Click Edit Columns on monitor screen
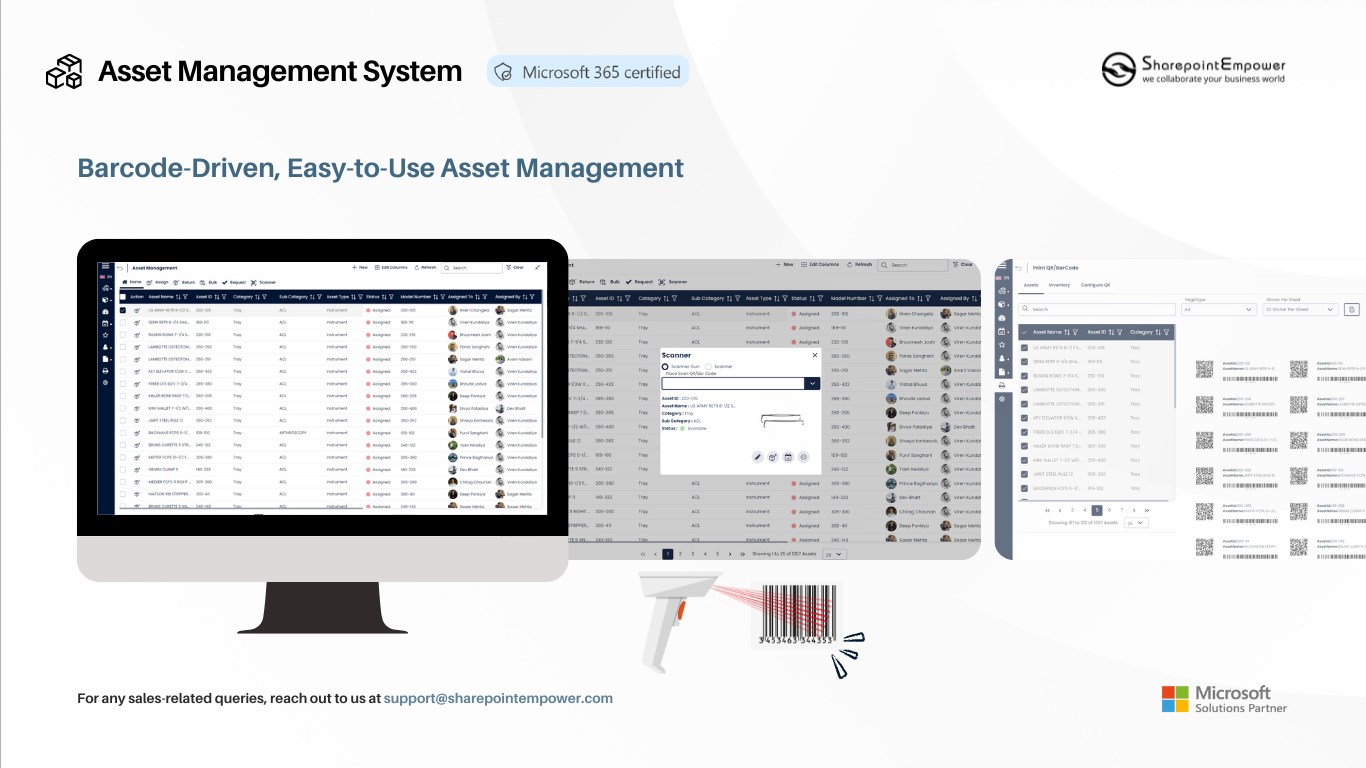Screen dimensions: 1366x768 pos(391,267)
